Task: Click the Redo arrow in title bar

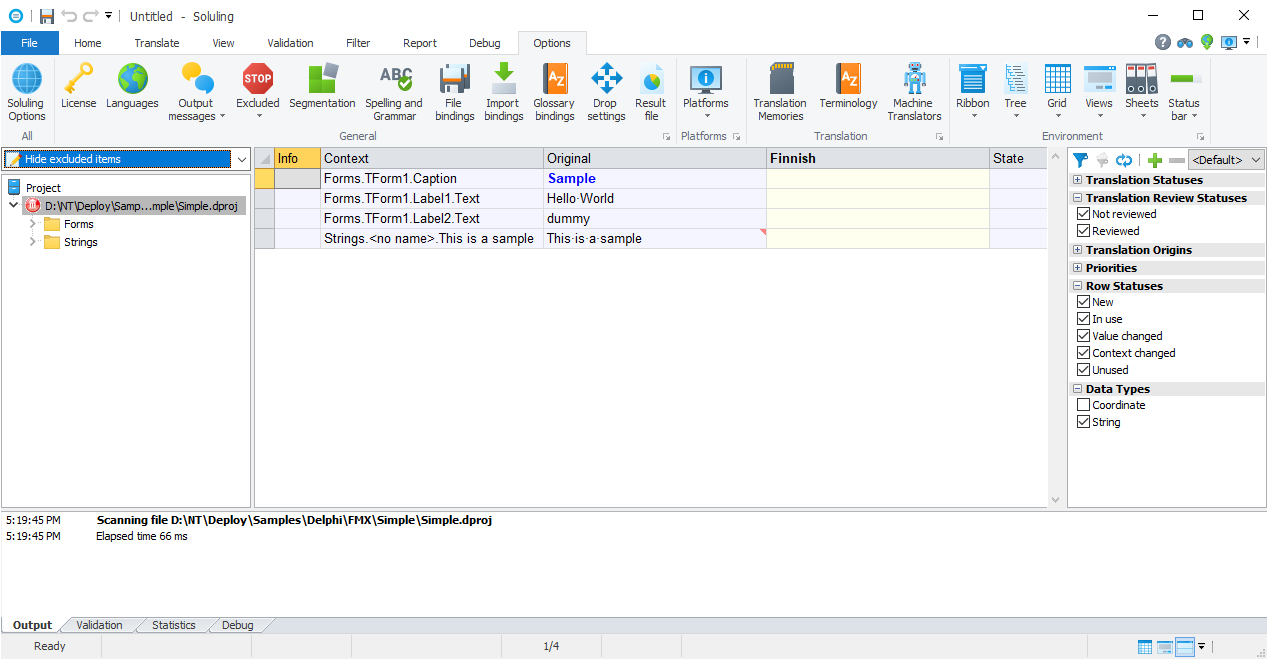Action: pos(90,16)
